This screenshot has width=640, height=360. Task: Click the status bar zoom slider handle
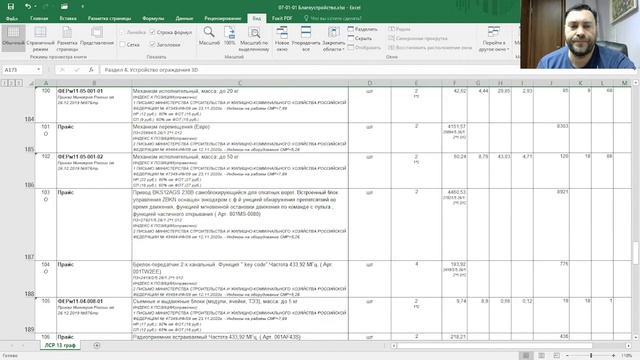click(x=591, y=356)
